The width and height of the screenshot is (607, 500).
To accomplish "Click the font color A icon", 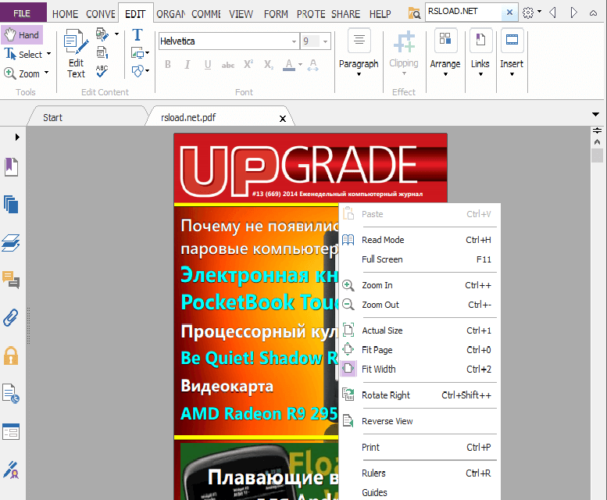I will tap(289, 65).
